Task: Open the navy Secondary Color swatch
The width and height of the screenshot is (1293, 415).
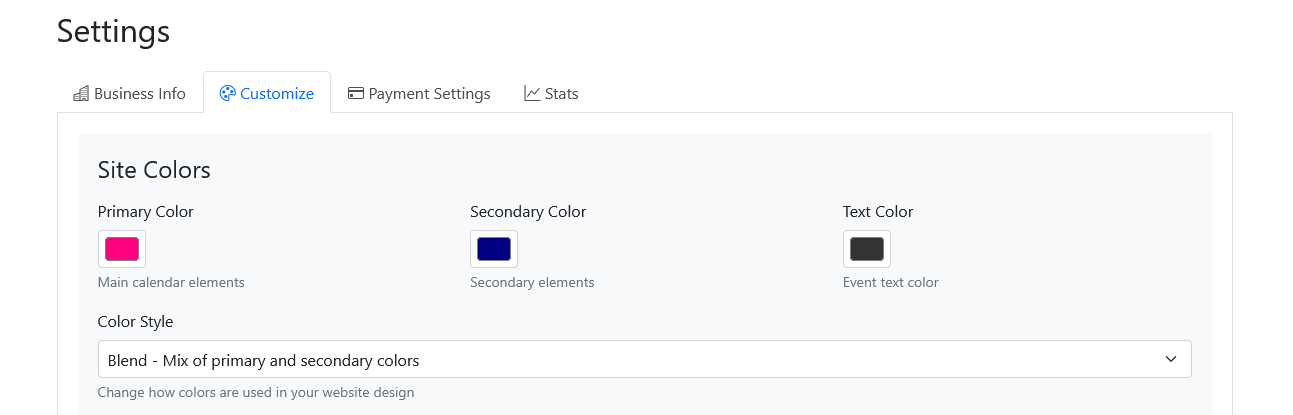Action: tap(494, 249)
